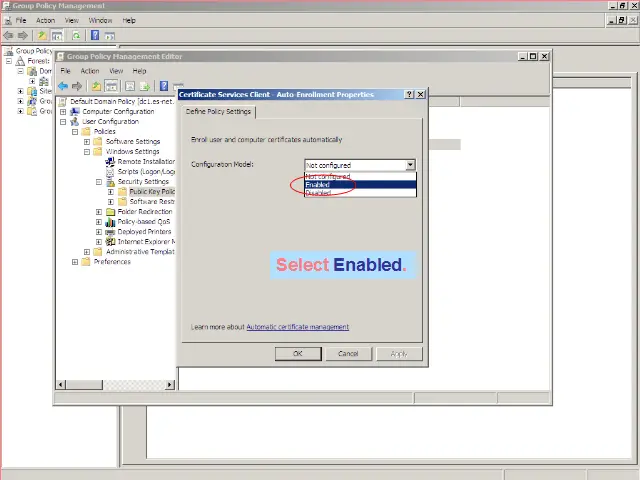
Task: Select the Policy-based QoS tree item
Action: point(143,222)
